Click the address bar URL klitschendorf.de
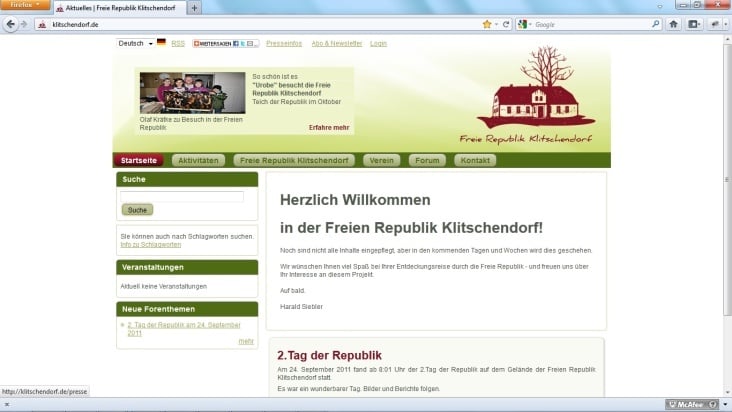This screenshot has width=732, height=412. click(75, 25)
